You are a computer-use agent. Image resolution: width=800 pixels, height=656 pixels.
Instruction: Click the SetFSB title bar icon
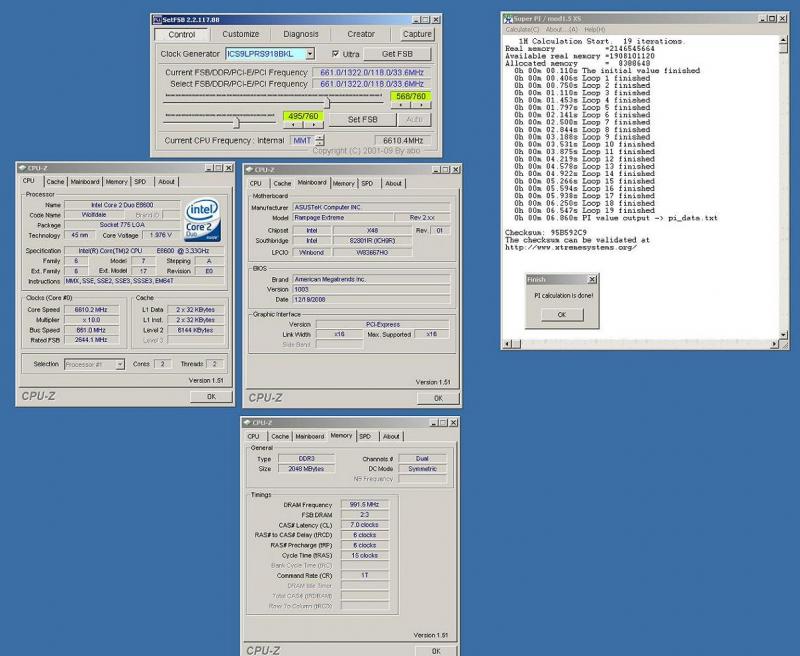(157, 19)
